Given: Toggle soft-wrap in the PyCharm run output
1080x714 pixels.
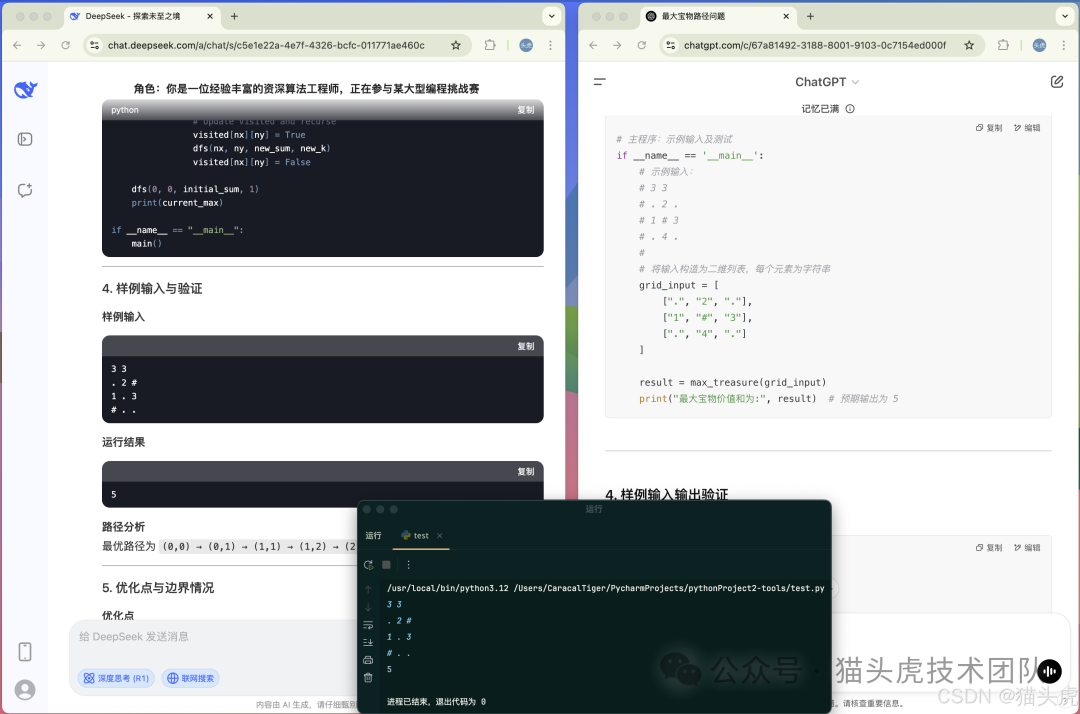Looking at the screenshot, I should [368, 625].
